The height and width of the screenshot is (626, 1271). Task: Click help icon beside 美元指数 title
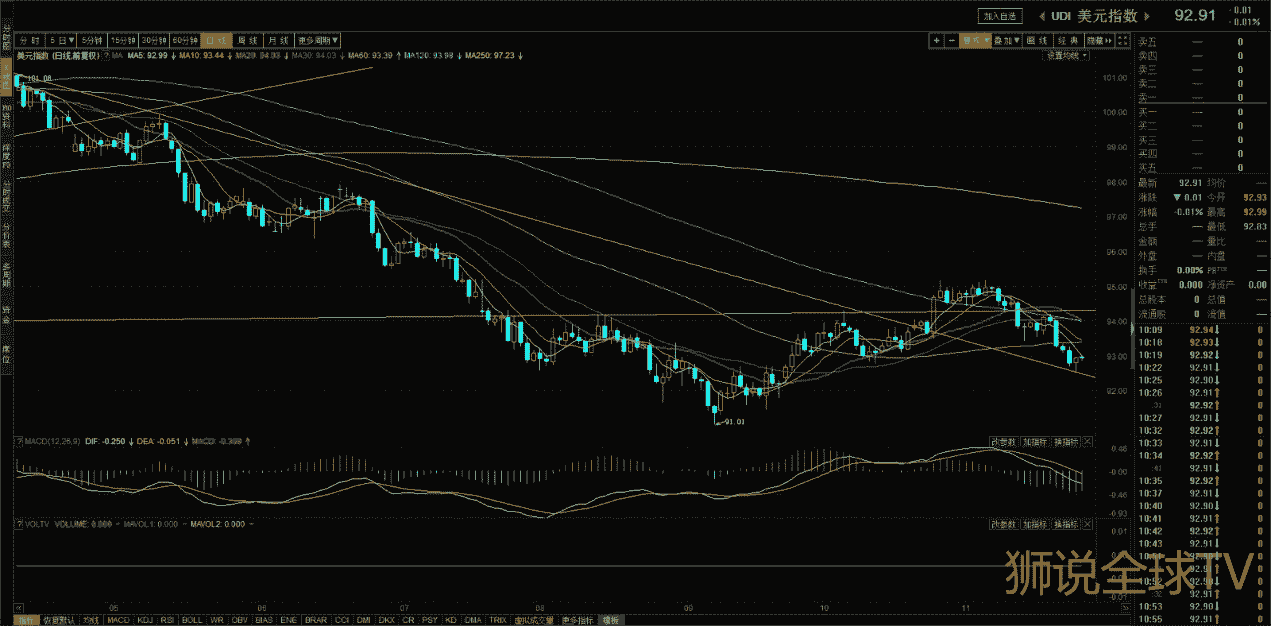tap(106, 56)
